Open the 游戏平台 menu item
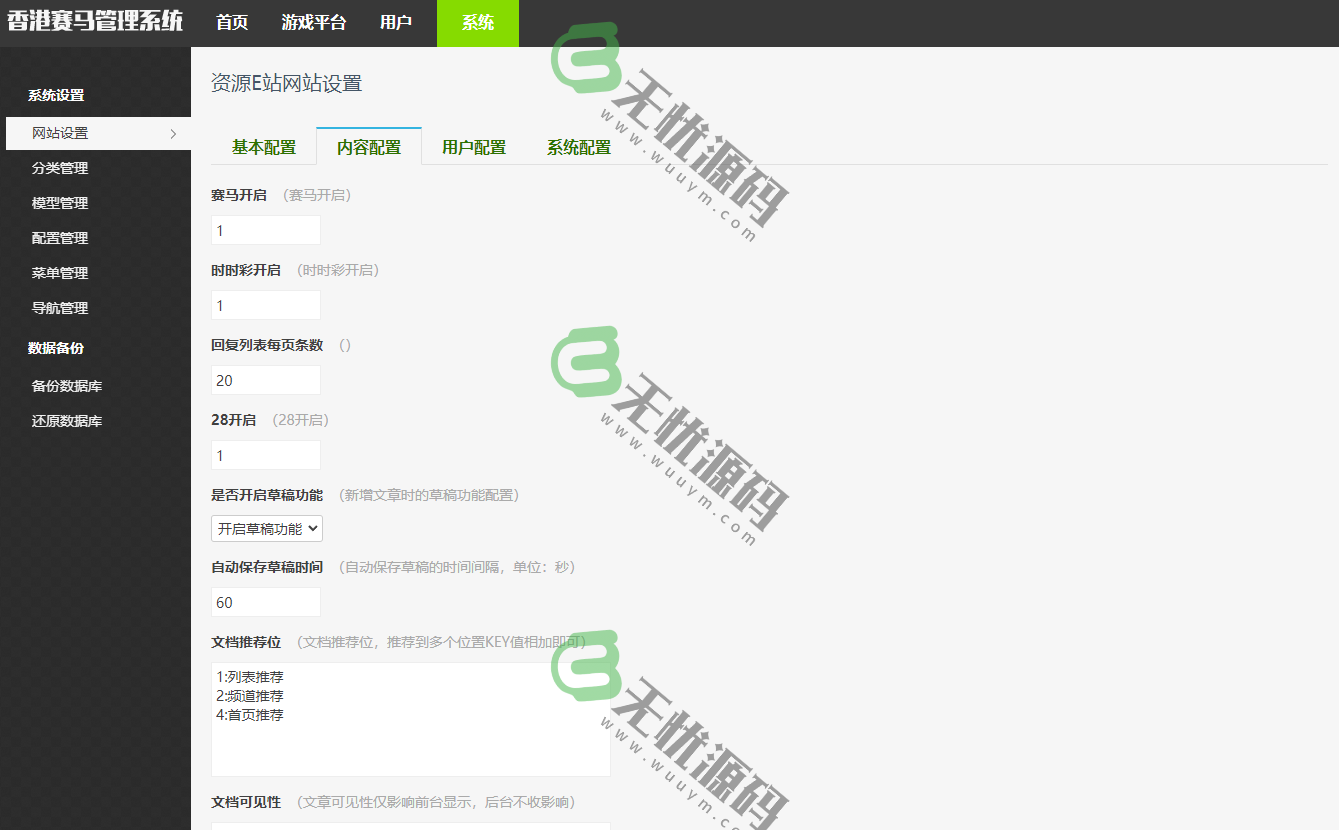This screenshot has height=830, width=1339. 313,23
